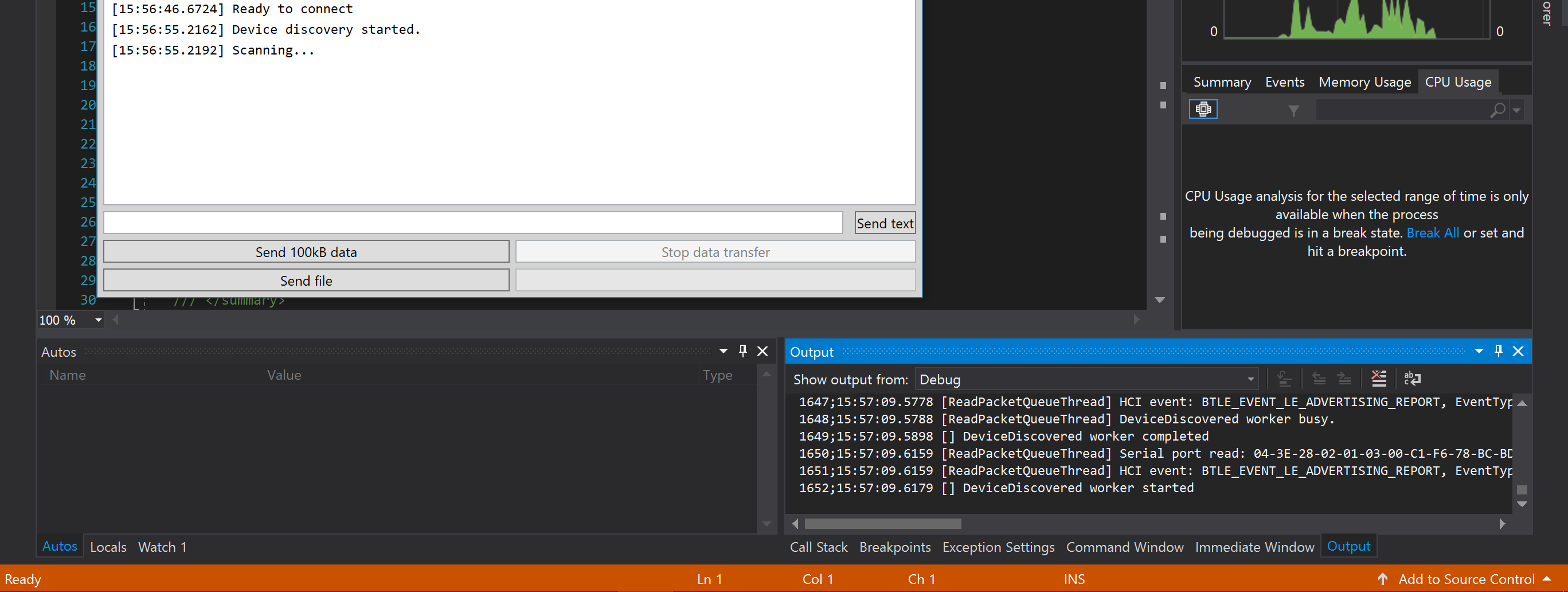Click the Type column header in Autos

[717, 375]
